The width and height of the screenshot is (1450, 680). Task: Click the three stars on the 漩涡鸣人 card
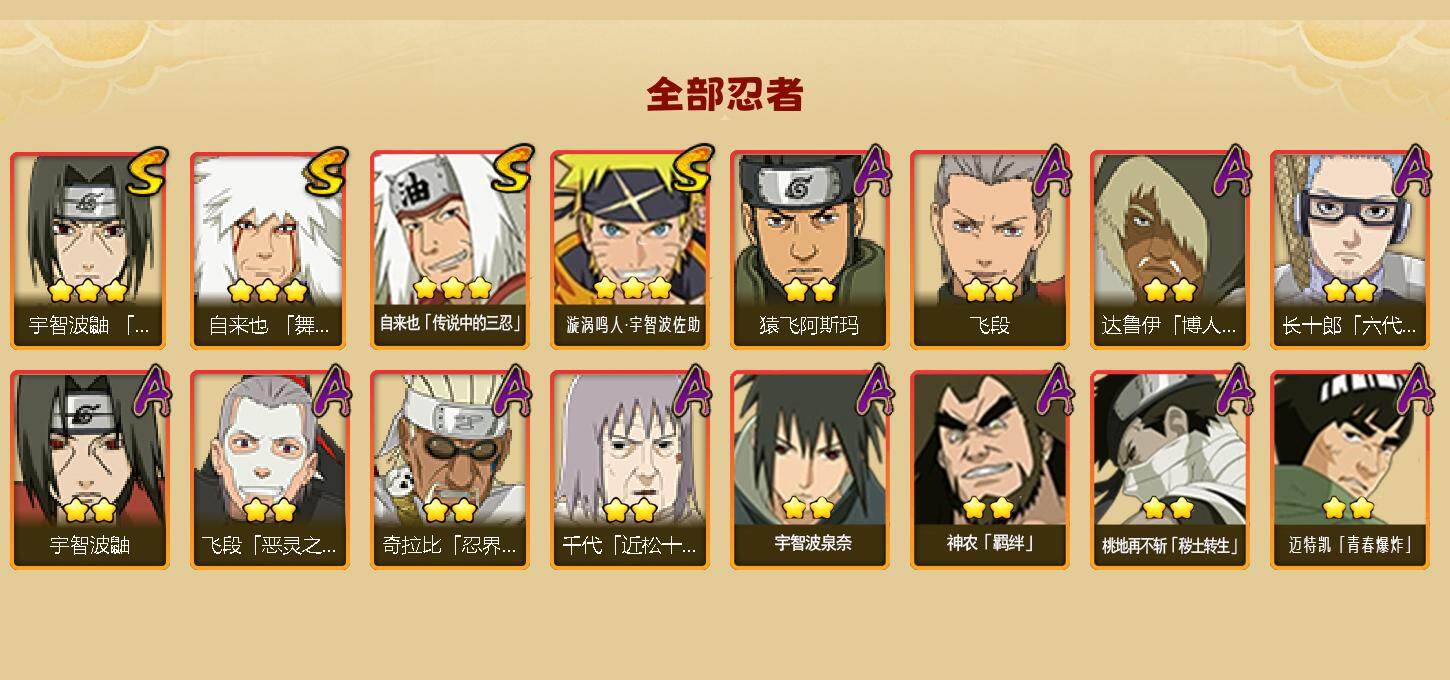pos(632,289)
